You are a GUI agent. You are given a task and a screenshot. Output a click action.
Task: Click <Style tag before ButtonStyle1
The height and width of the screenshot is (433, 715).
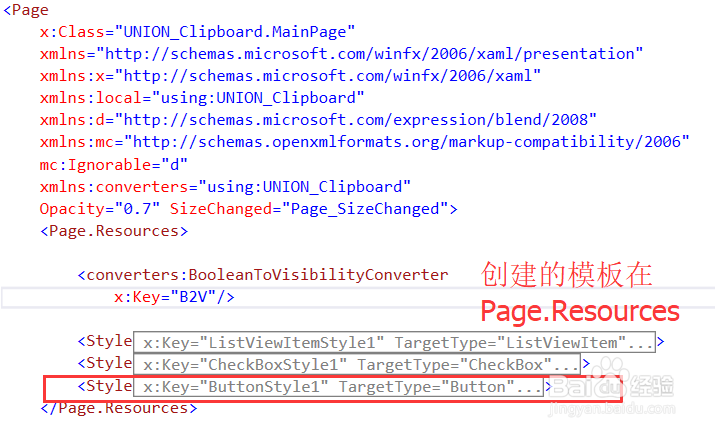(105, 386)
